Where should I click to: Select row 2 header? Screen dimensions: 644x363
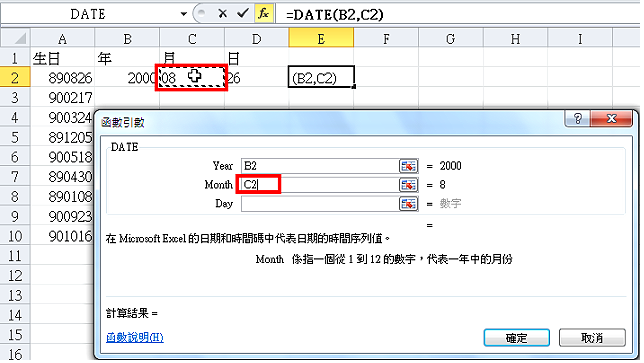point(15,78)
